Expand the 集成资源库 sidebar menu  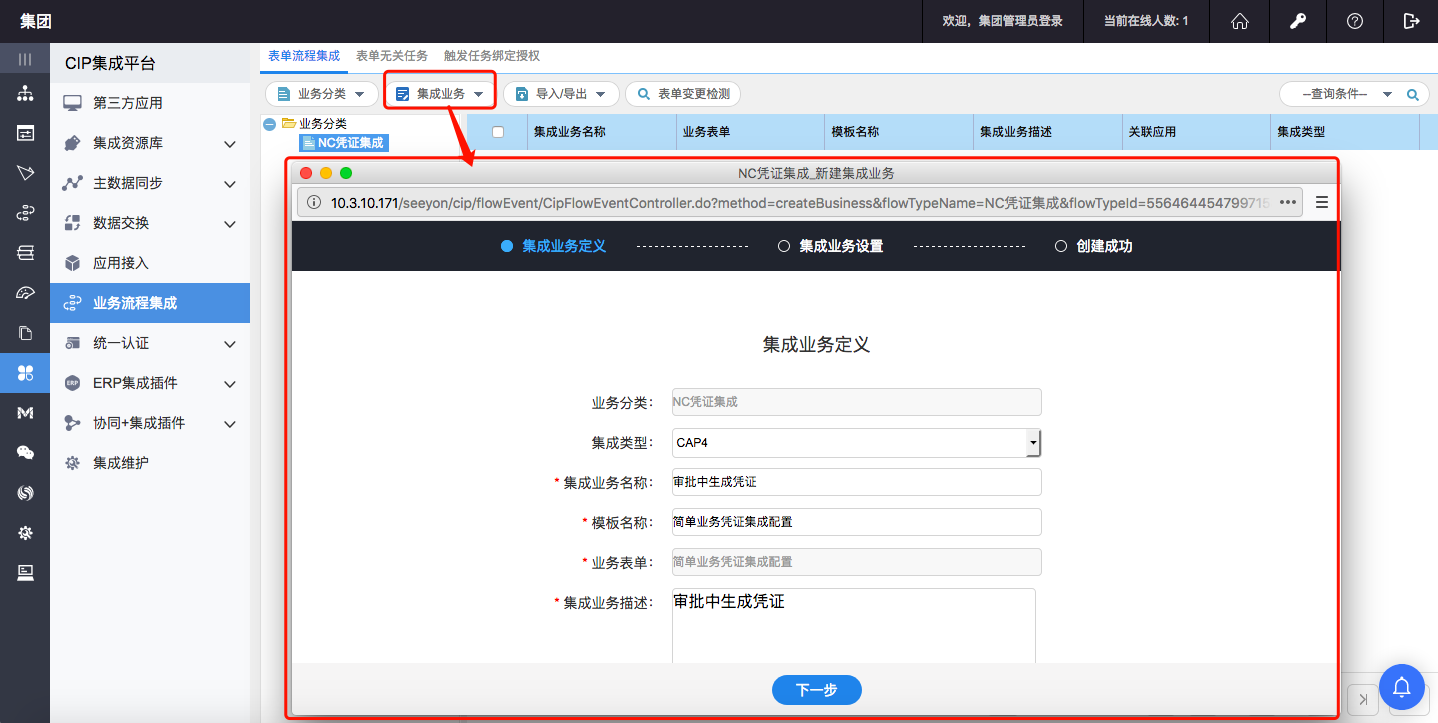click(229, 144)
